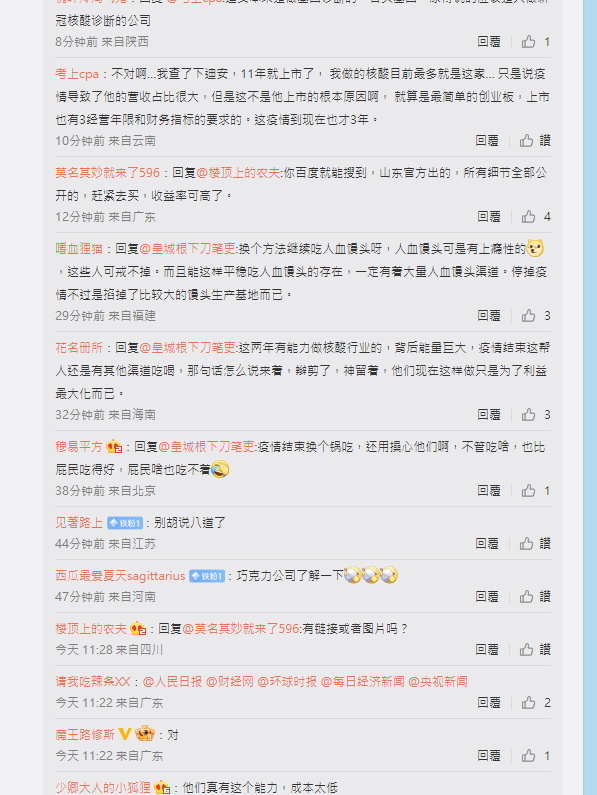This screenshot has height=795, width=597.
Task: Open the @皇城根下刀笔吏 mention in 花名册所's reply
Action: click(188, 348)
